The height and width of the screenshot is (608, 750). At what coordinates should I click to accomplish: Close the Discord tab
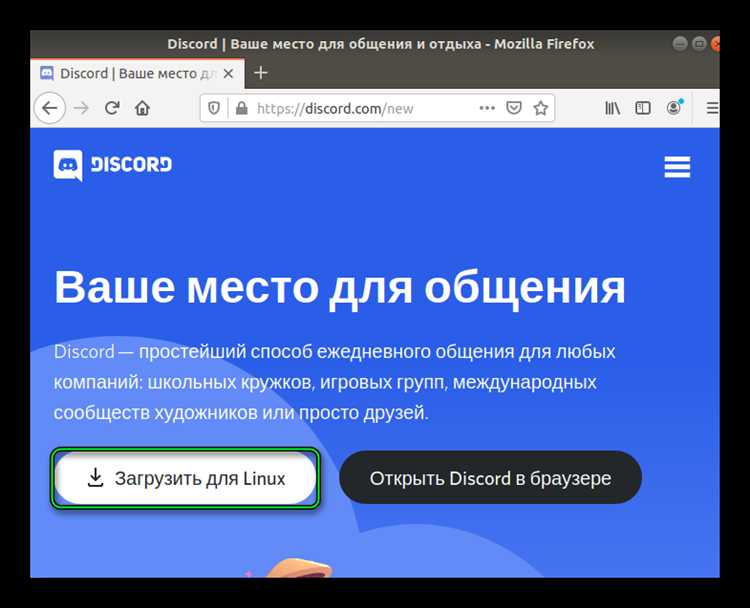click(x=229, y=74)
